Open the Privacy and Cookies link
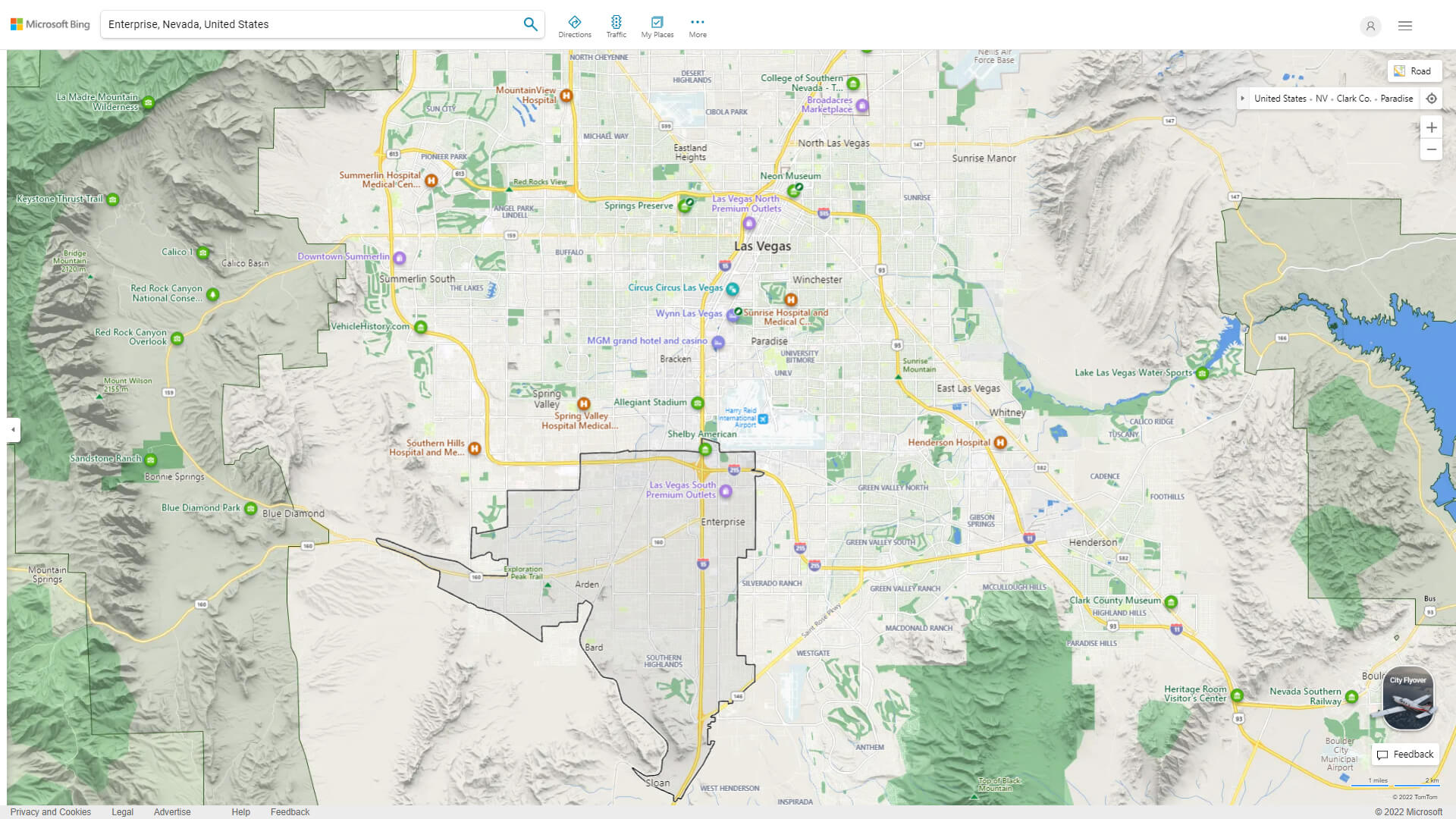Viewport: 1456px width, 819px height. click(x=52, y=811)
